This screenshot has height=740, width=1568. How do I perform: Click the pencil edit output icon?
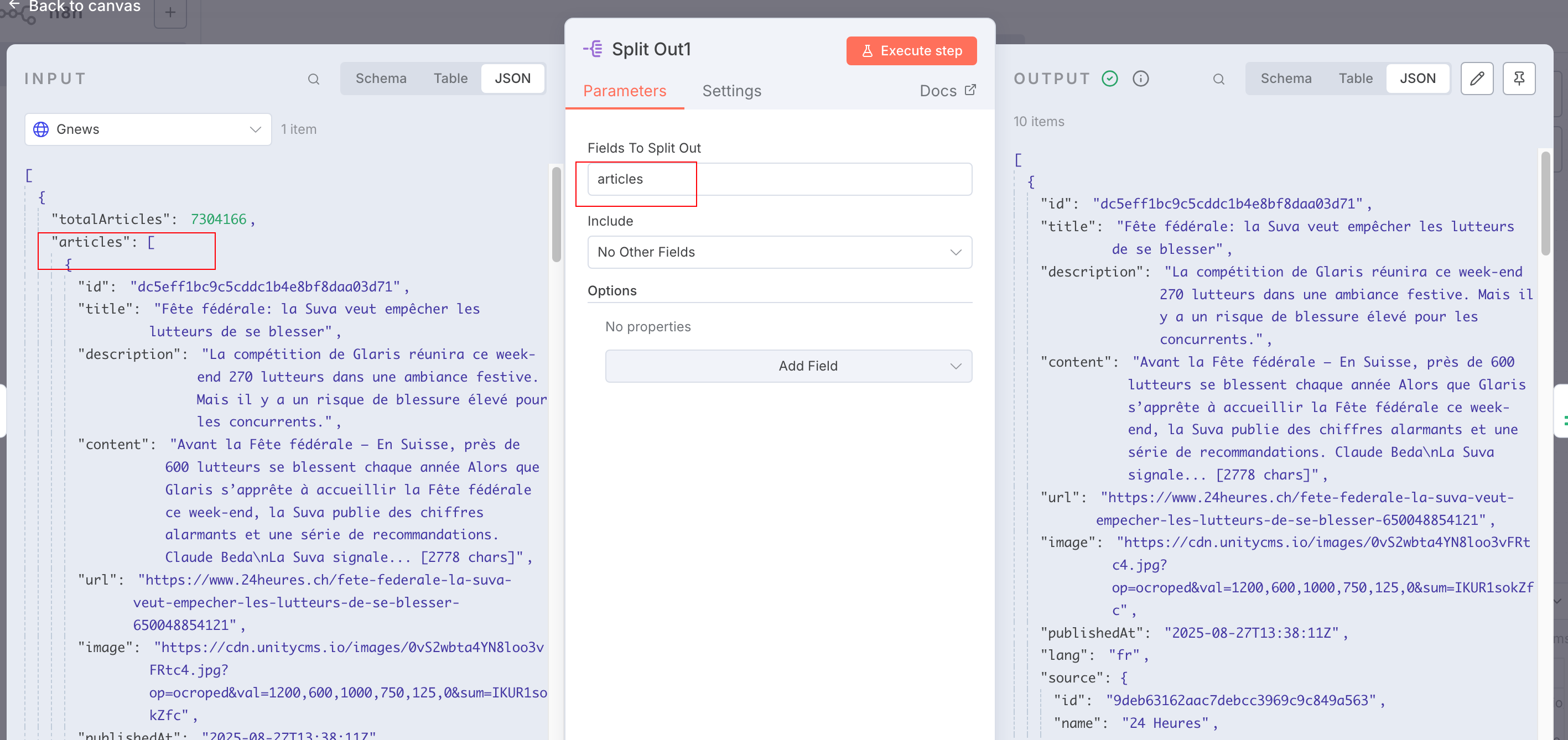pos(1477,79)
